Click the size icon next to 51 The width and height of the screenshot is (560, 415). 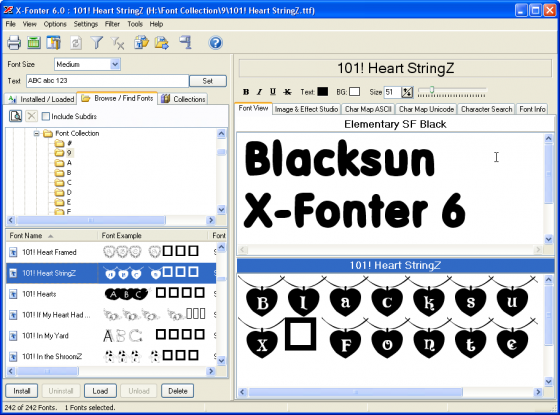pos(407,92)
